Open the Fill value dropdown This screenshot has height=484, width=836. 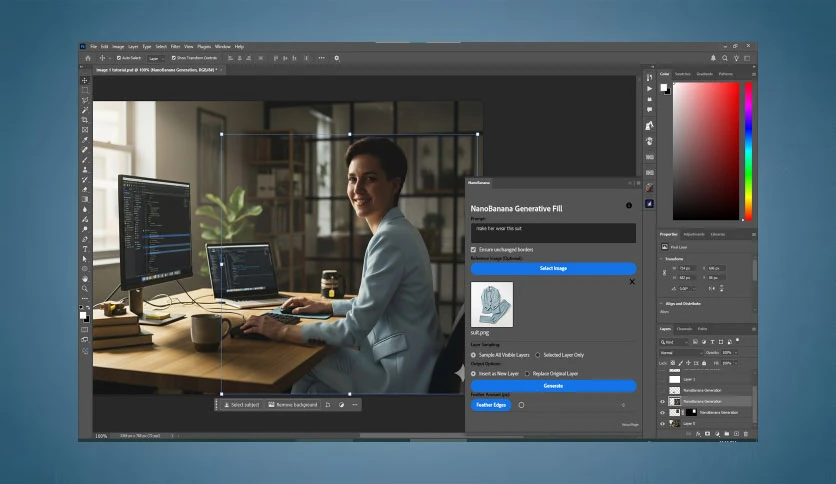click(x=736, y=363)
